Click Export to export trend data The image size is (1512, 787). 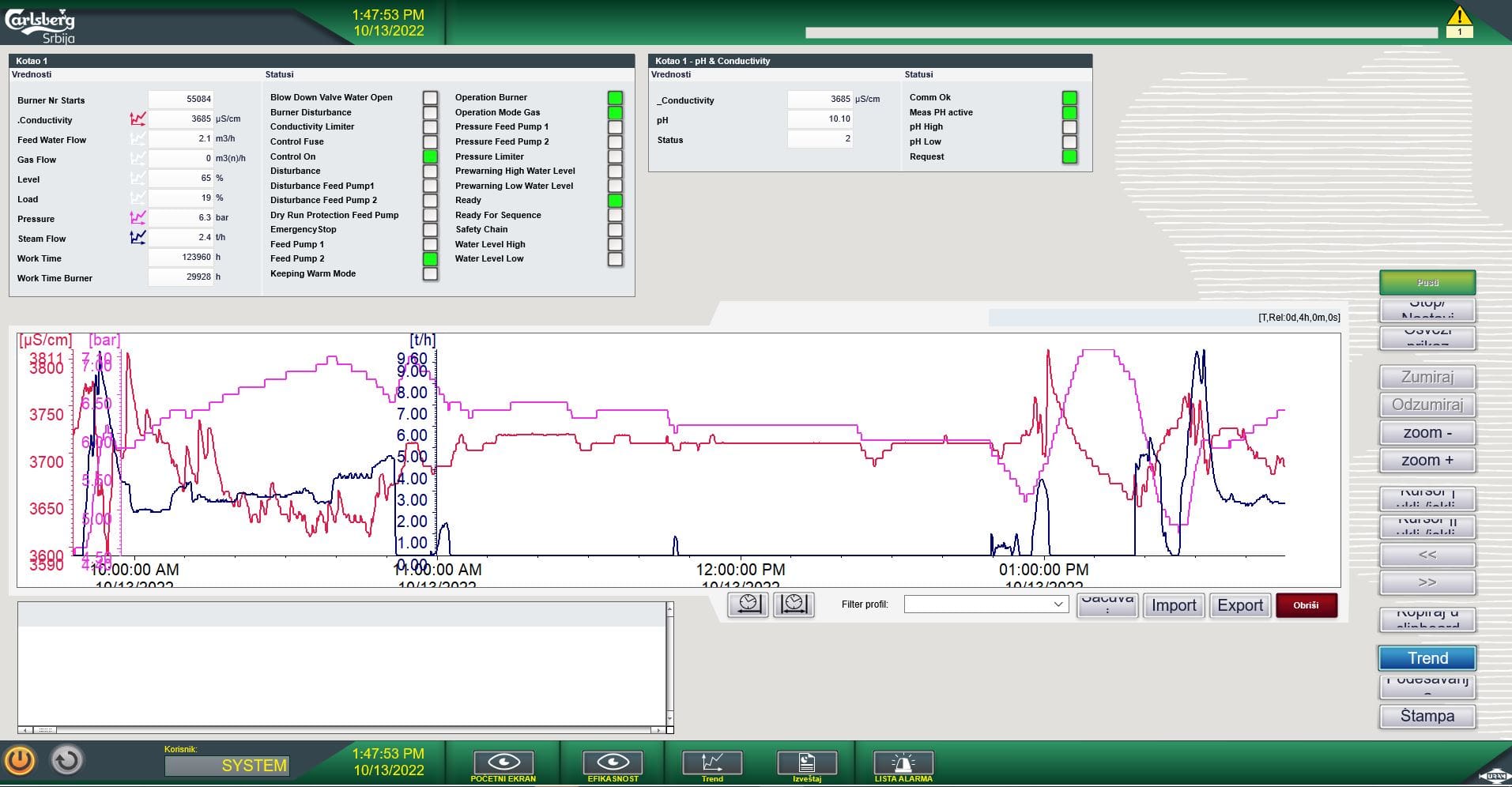coord(1239,605)
